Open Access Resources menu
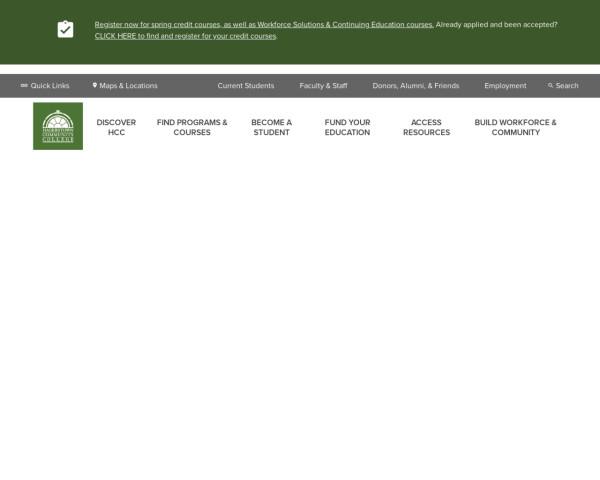Image resolution: width=600 pixels, height=480 pixels. pyautogui.click(x=426, y=127)
